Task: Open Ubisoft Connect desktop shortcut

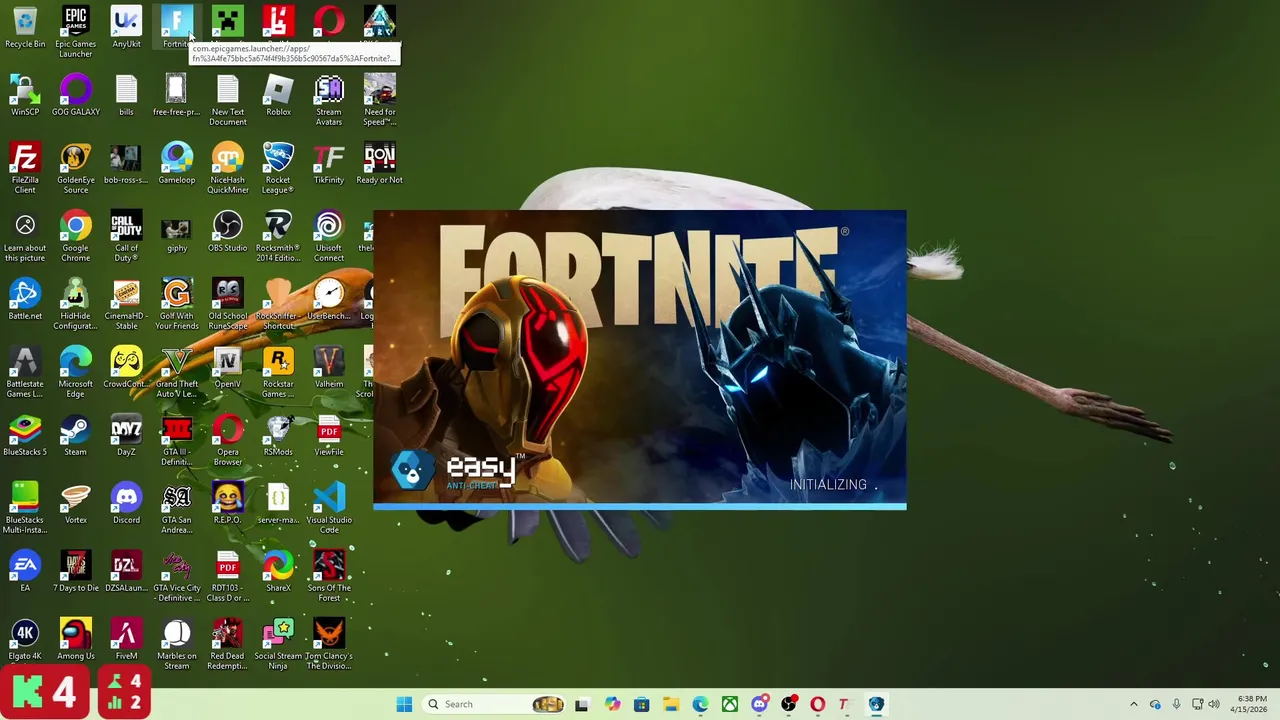Action: pos(329,236)
